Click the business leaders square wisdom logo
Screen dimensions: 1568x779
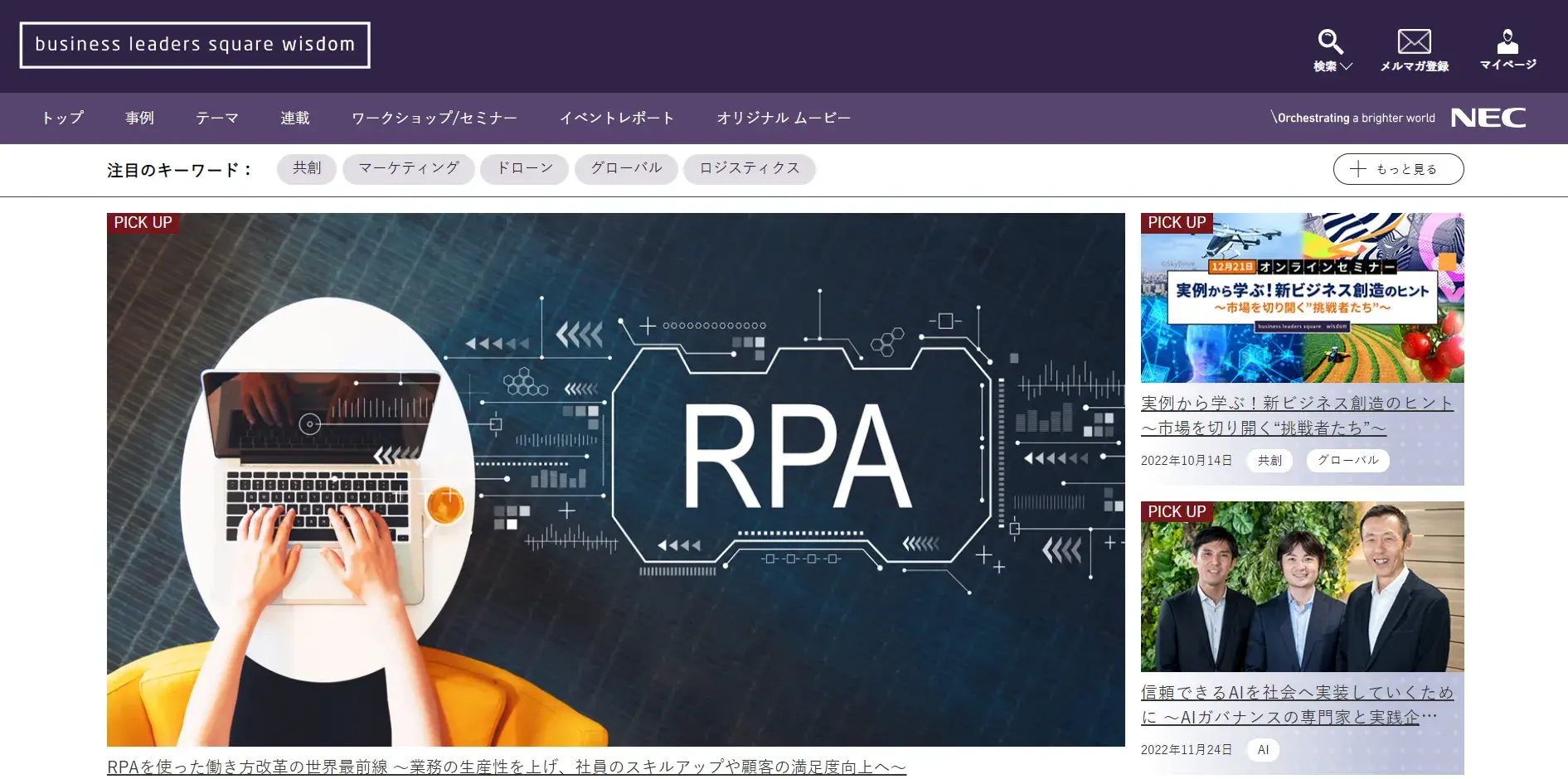pyautogui.click(x=195, y=45)
